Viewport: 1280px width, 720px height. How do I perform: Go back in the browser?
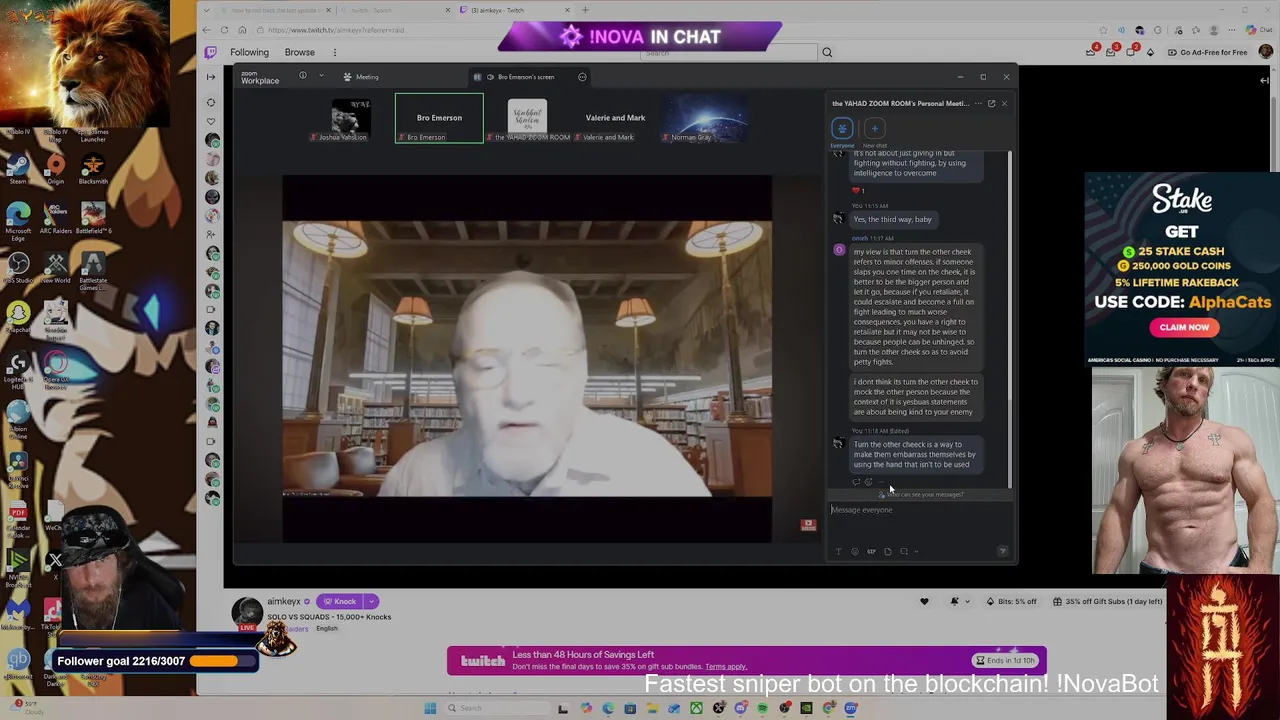click(208, 30)
